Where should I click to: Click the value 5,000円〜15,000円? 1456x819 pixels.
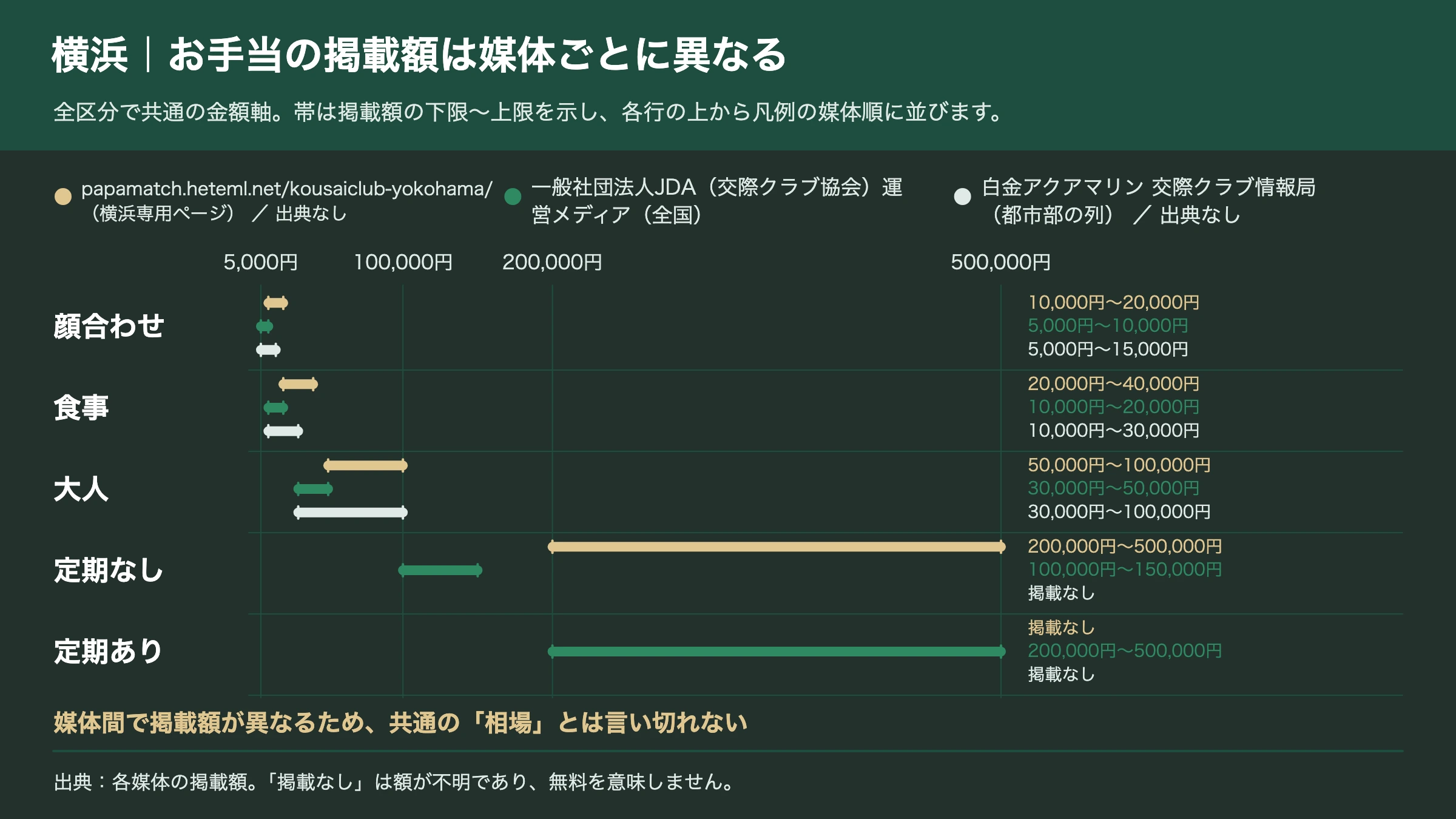point(1108,349)
